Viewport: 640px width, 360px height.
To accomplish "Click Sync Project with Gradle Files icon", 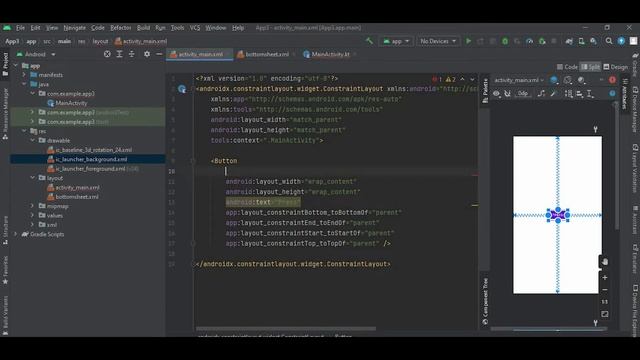I will [x=569, y=41].
